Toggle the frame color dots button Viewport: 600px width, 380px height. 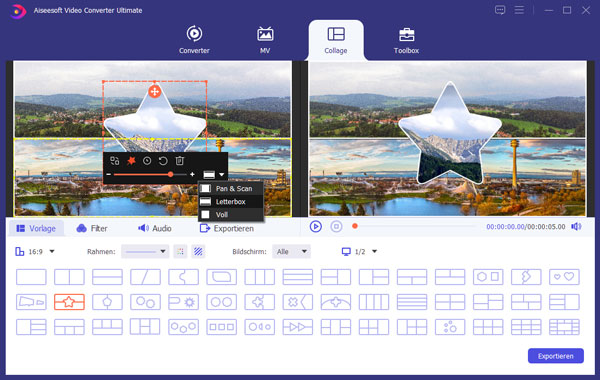180,251
